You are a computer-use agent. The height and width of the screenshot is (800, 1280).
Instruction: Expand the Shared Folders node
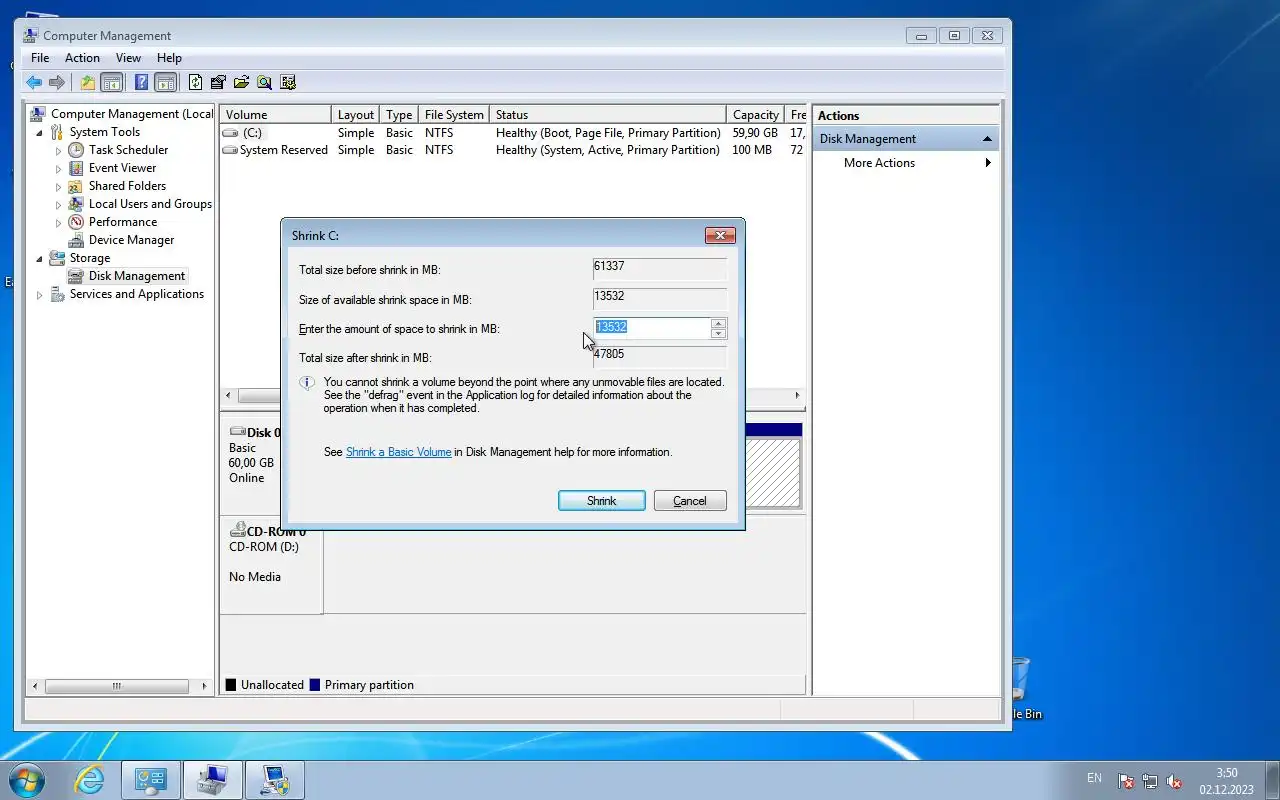[58, 186]
